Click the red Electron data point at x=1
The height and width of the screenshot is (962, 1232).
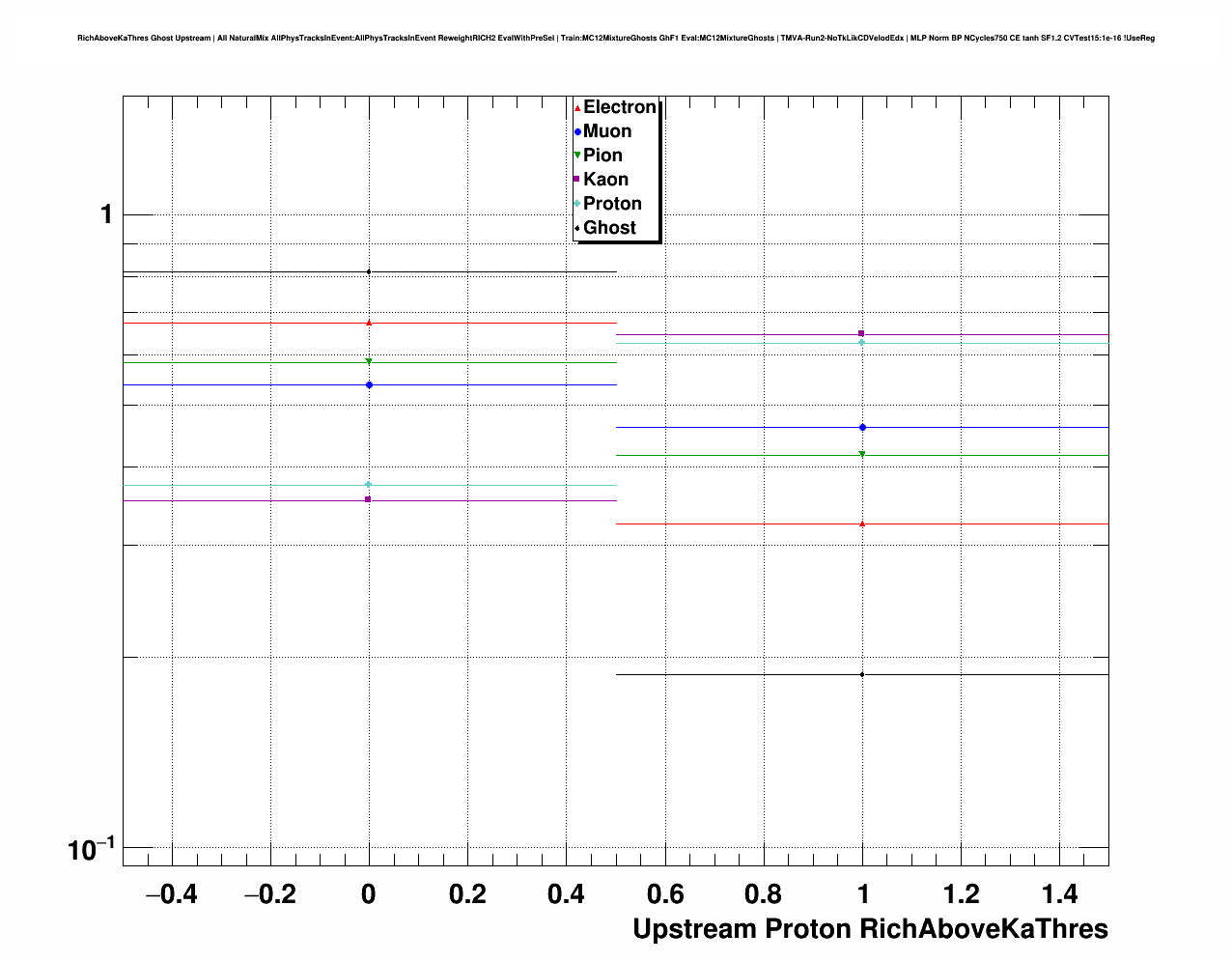pos(862,523)
